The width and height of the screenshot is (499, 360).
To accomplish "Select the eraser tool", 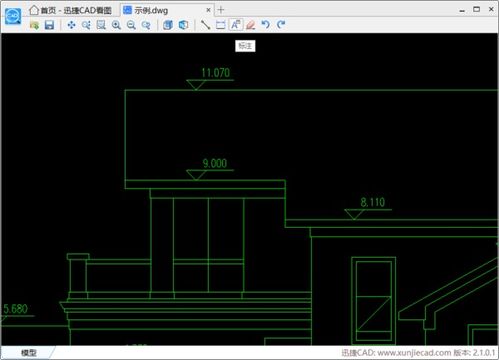I will (251, 25).
